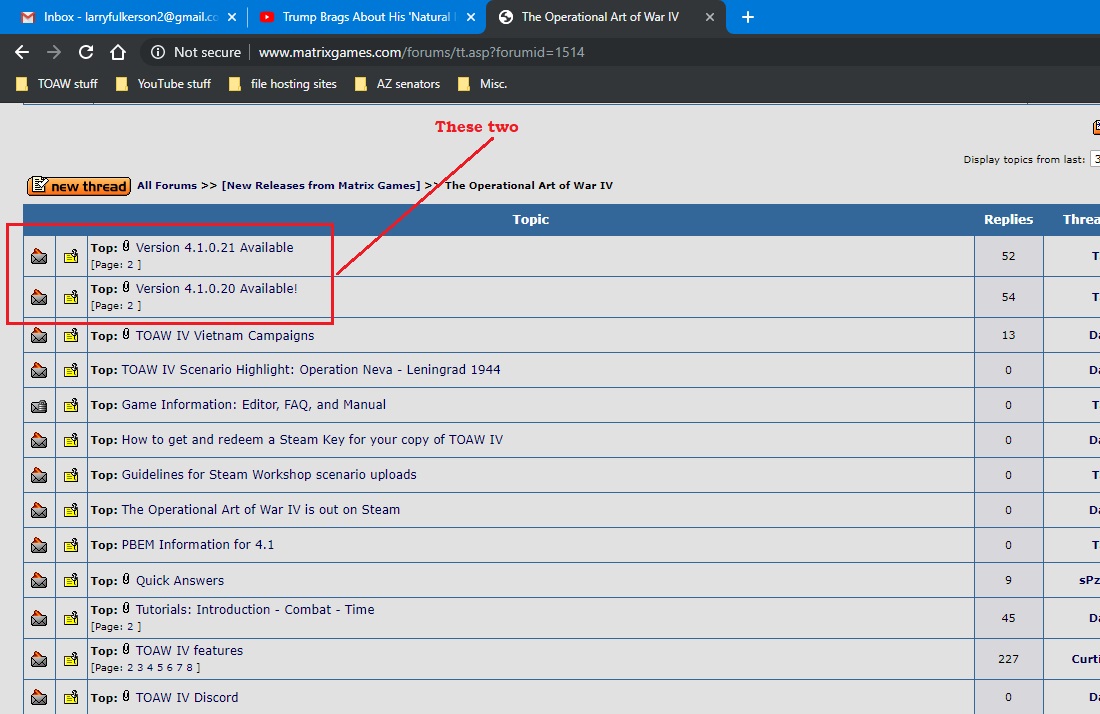Reload the current page
1100x714 pixels.
pos(86,52)
